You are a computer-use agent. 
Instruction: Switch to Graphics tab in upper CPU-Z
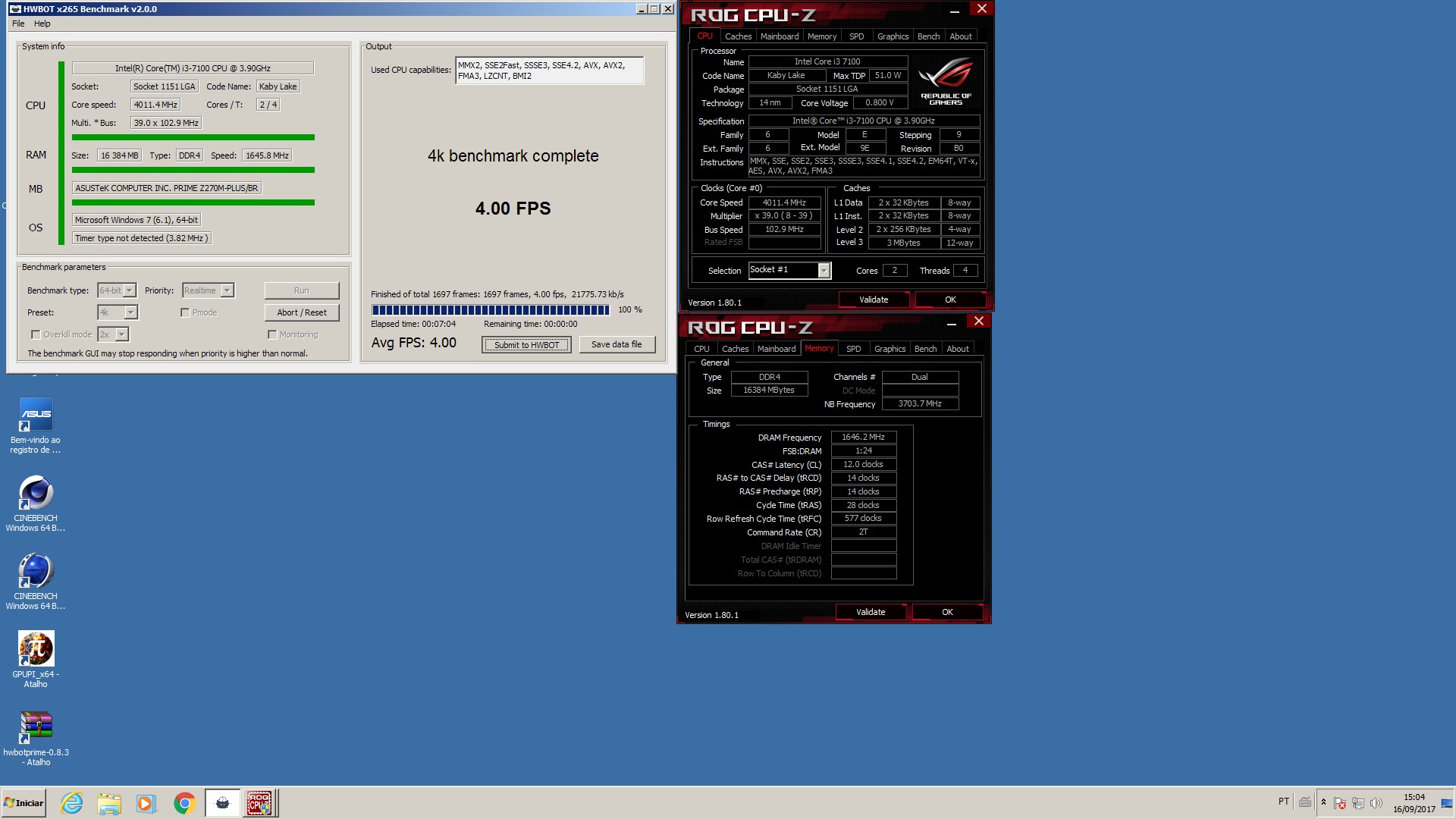coord(893,36)
